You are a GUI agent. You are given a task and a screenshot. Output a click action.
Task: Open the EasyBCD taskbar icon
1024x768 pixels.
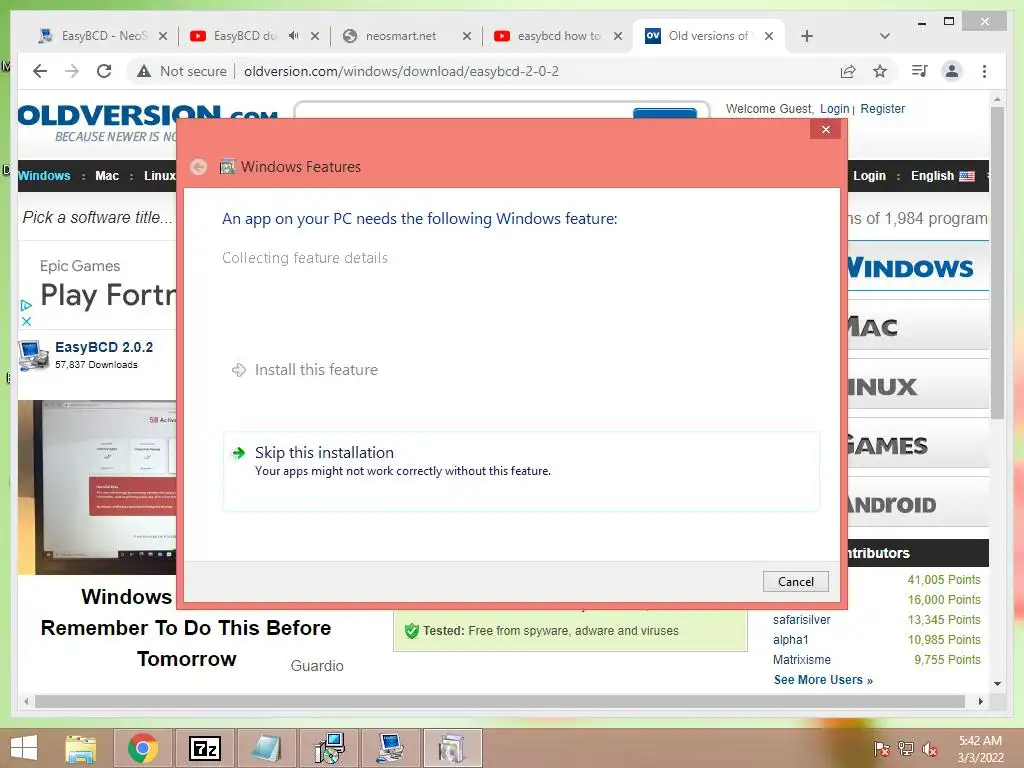tap(391, 748)
